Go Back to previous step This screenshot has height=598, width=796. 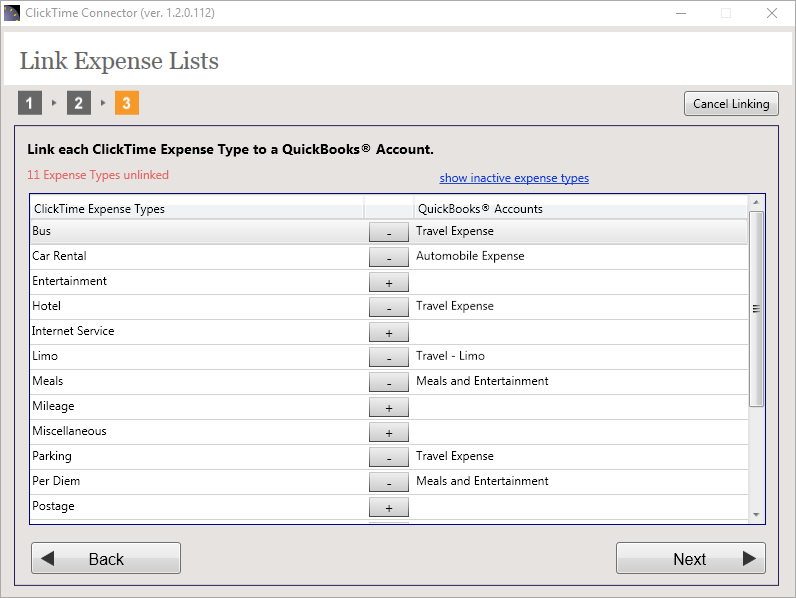(106, 558)
